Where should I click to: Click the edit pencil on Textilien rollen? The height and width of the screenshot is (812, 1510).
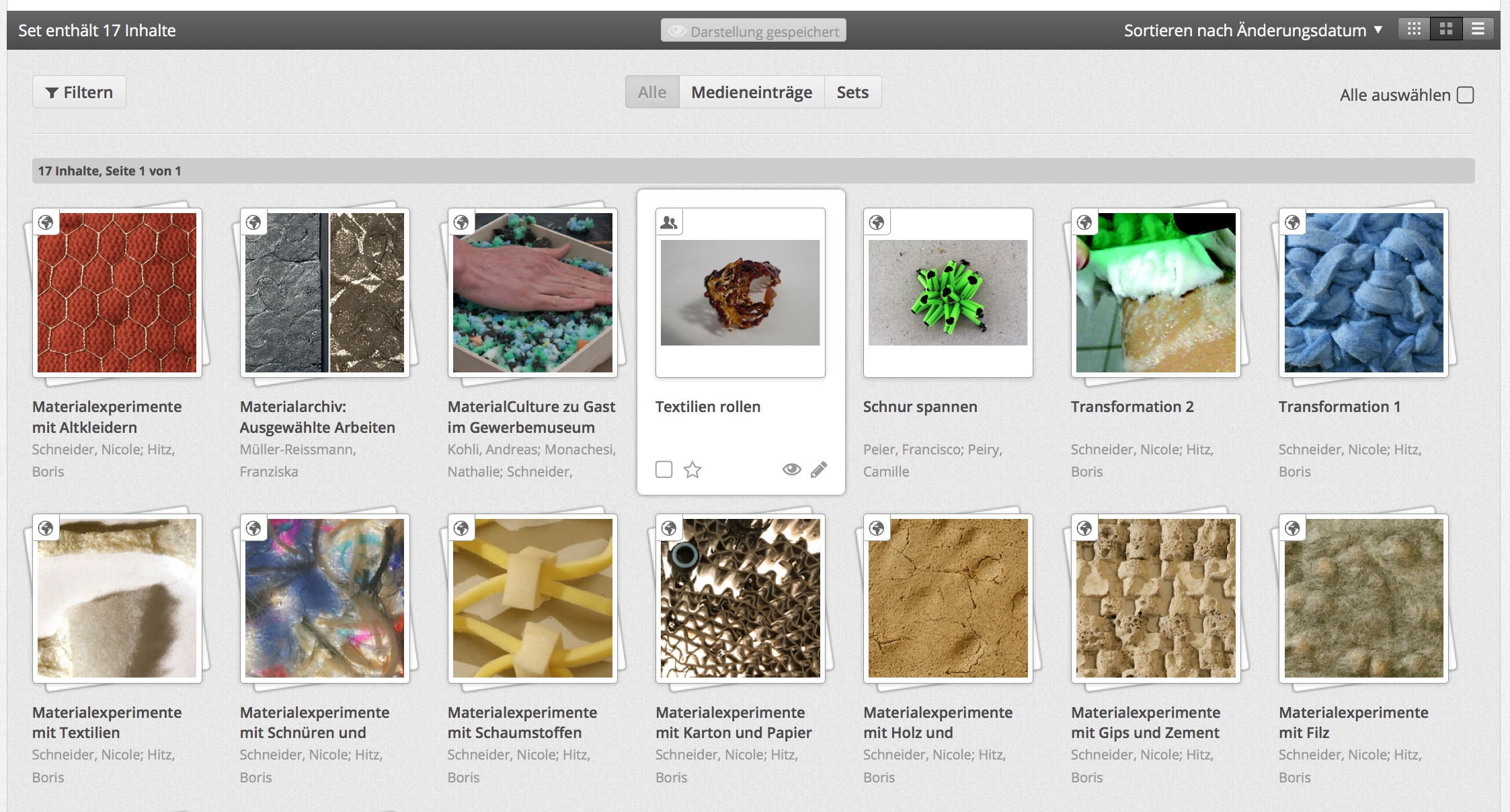(x=819, y=469)
